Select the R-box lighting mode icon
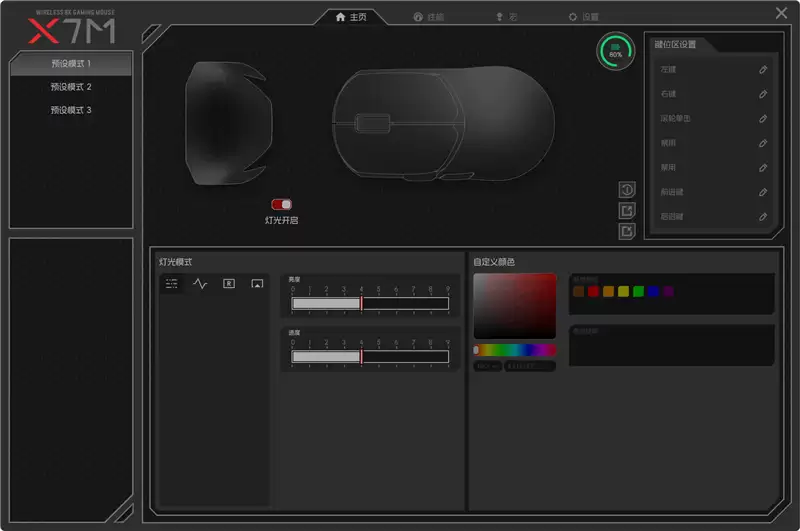 coord(229,284)
